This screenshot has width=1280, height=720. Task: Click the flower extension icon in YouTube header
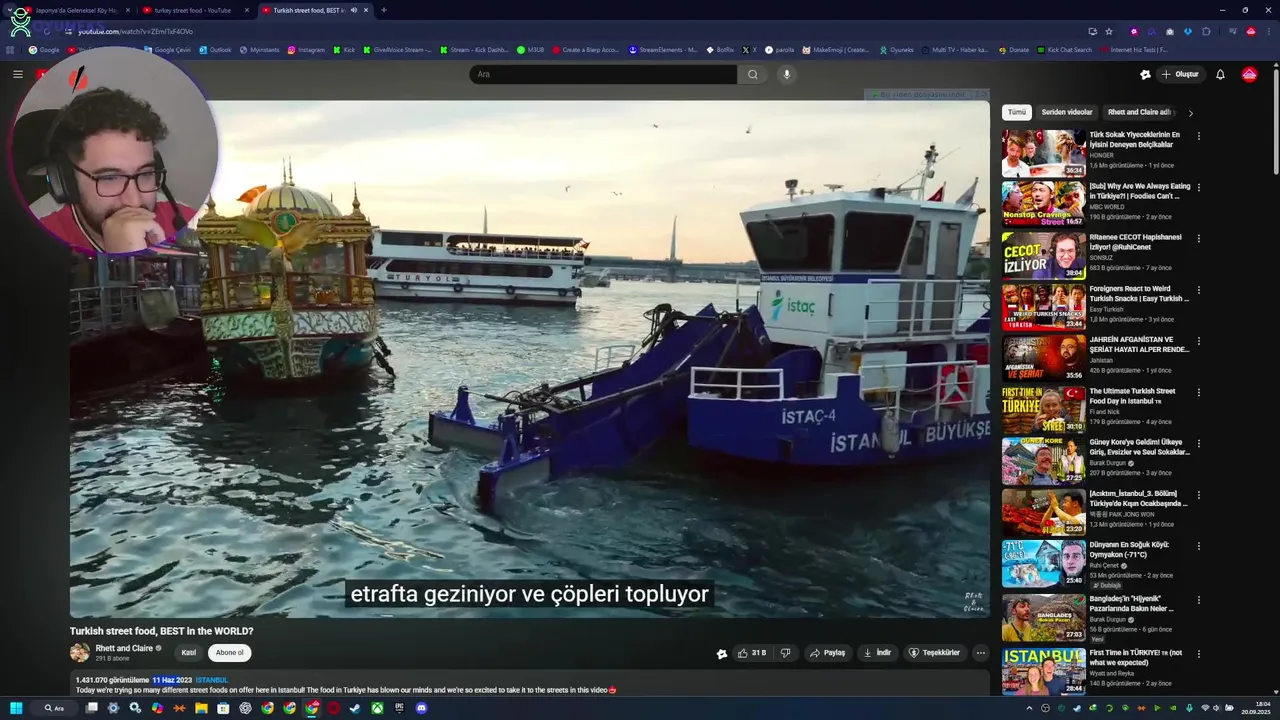[1145, 74]
